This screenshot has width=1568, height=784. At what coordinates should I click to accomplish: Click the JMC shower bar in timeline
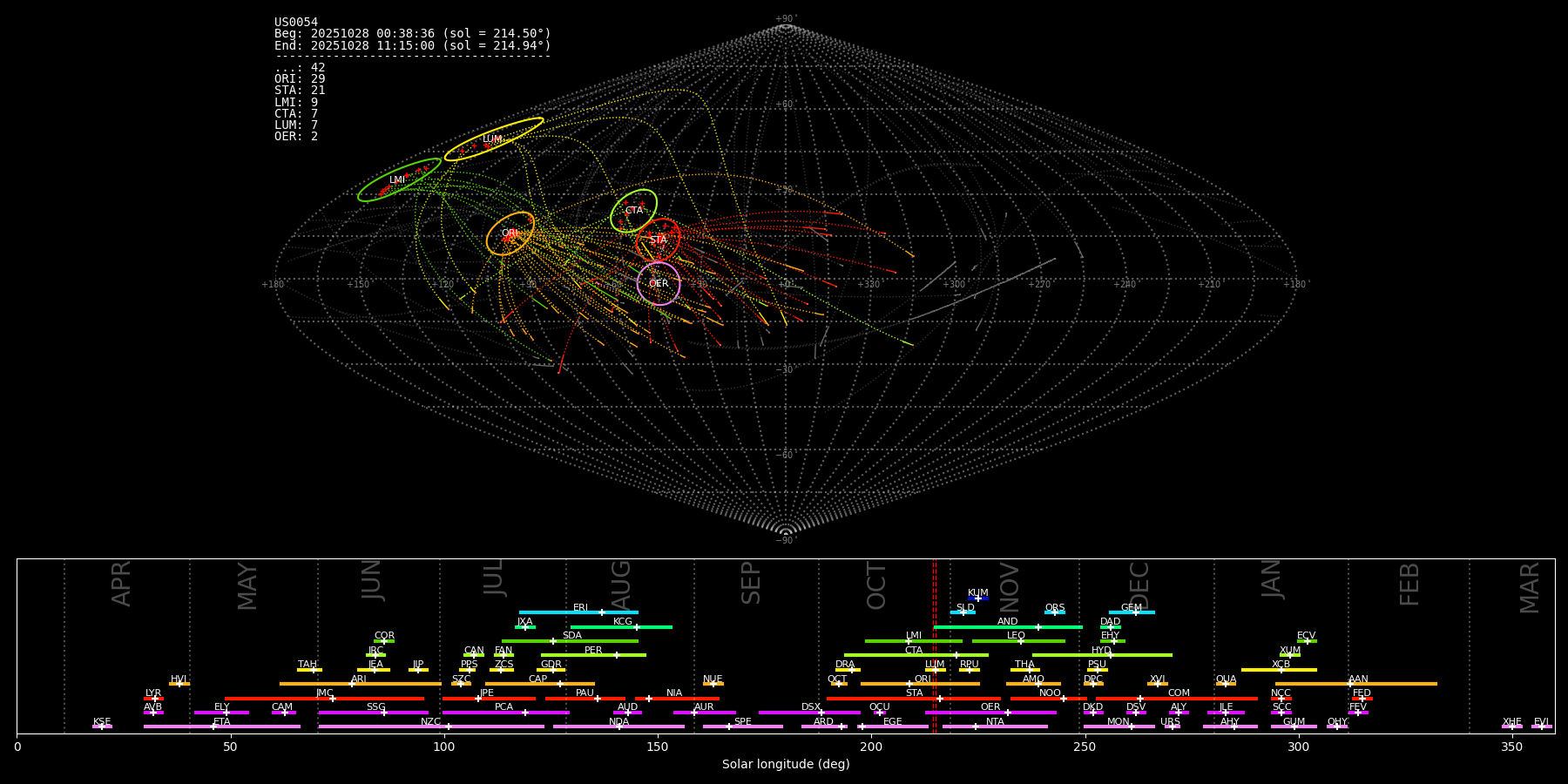325,699
